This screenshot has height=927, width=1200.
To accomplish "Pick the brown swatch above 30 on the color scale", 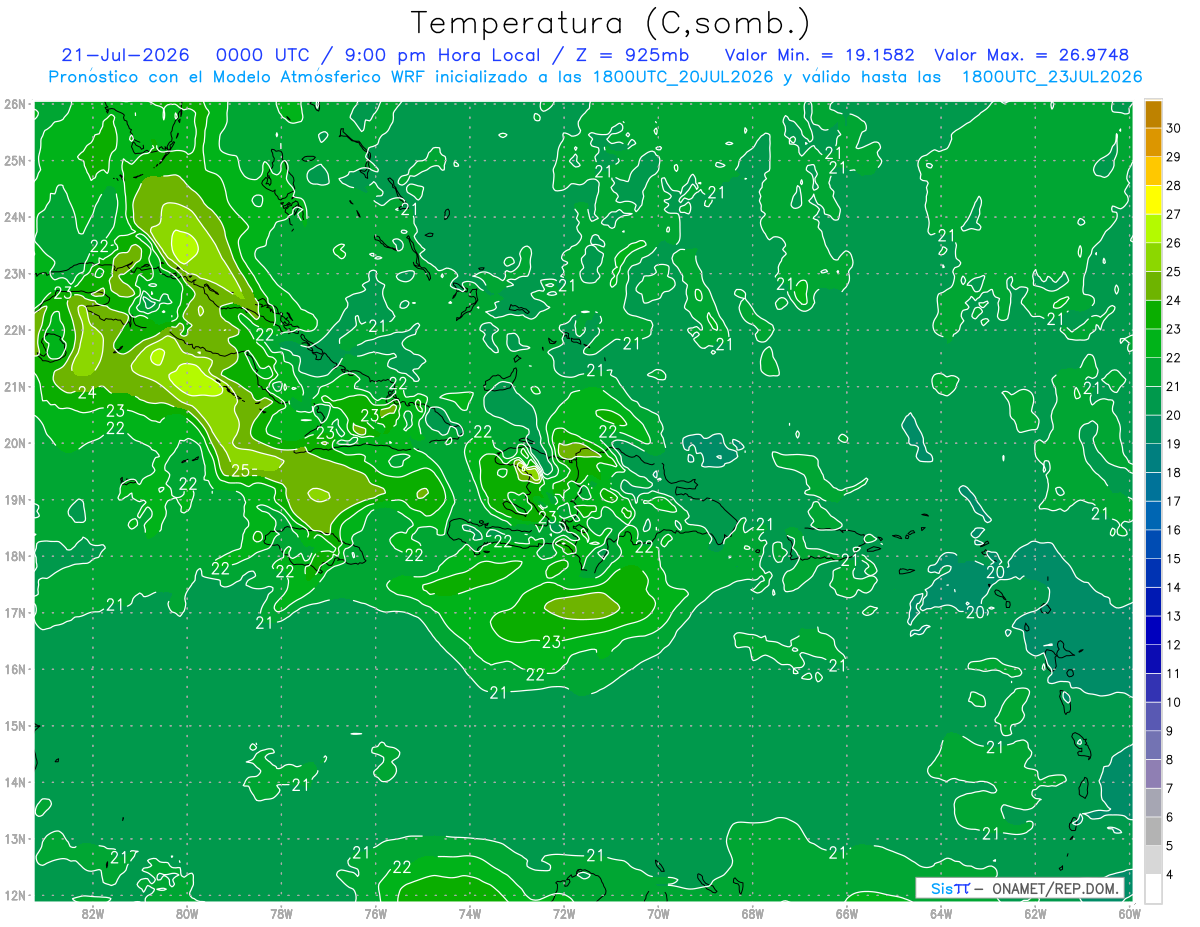I will 1153,114.
